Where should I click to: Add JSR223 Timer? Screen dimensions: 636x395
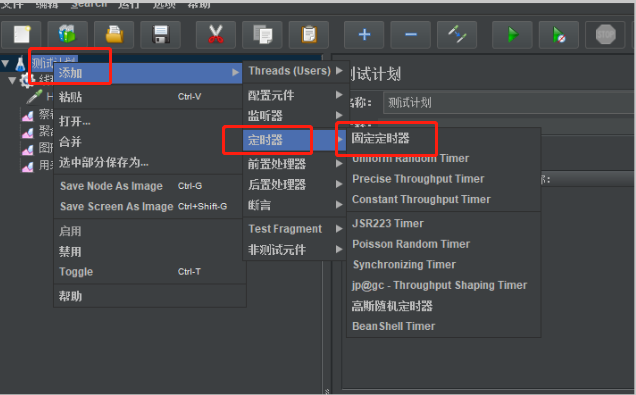pos(443,223)
